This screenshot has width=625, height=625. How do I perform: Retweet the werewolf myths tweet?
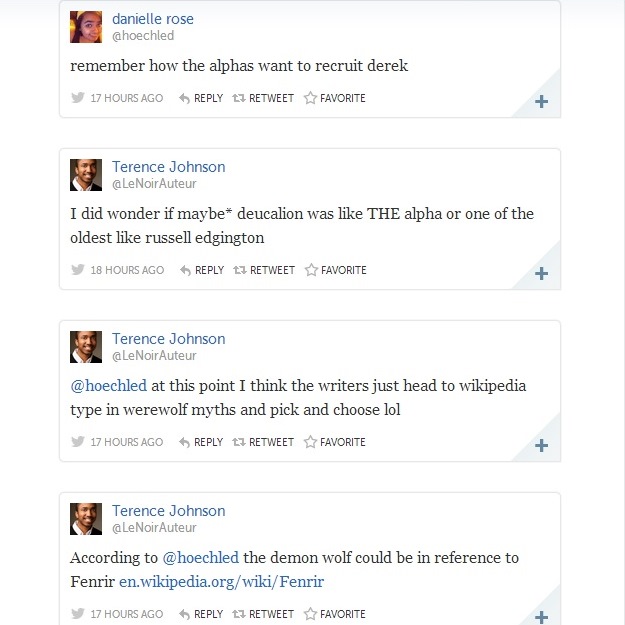[x=264, y=442]
